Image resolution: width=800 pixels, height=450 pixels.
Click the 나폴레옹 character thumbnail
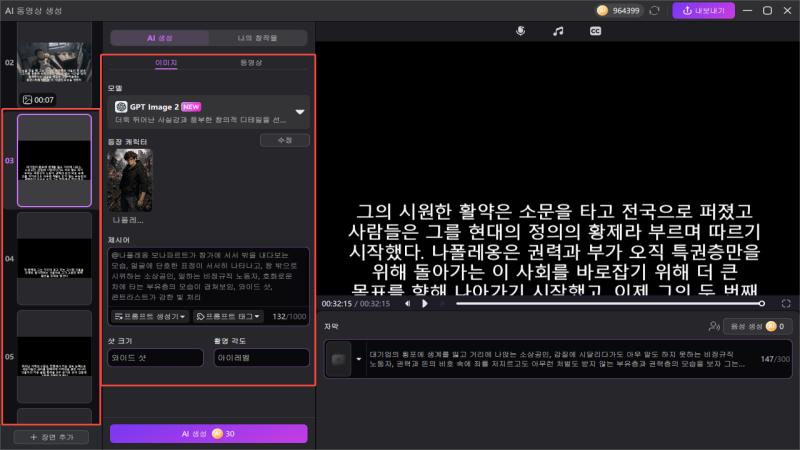(x=130, y=181)
